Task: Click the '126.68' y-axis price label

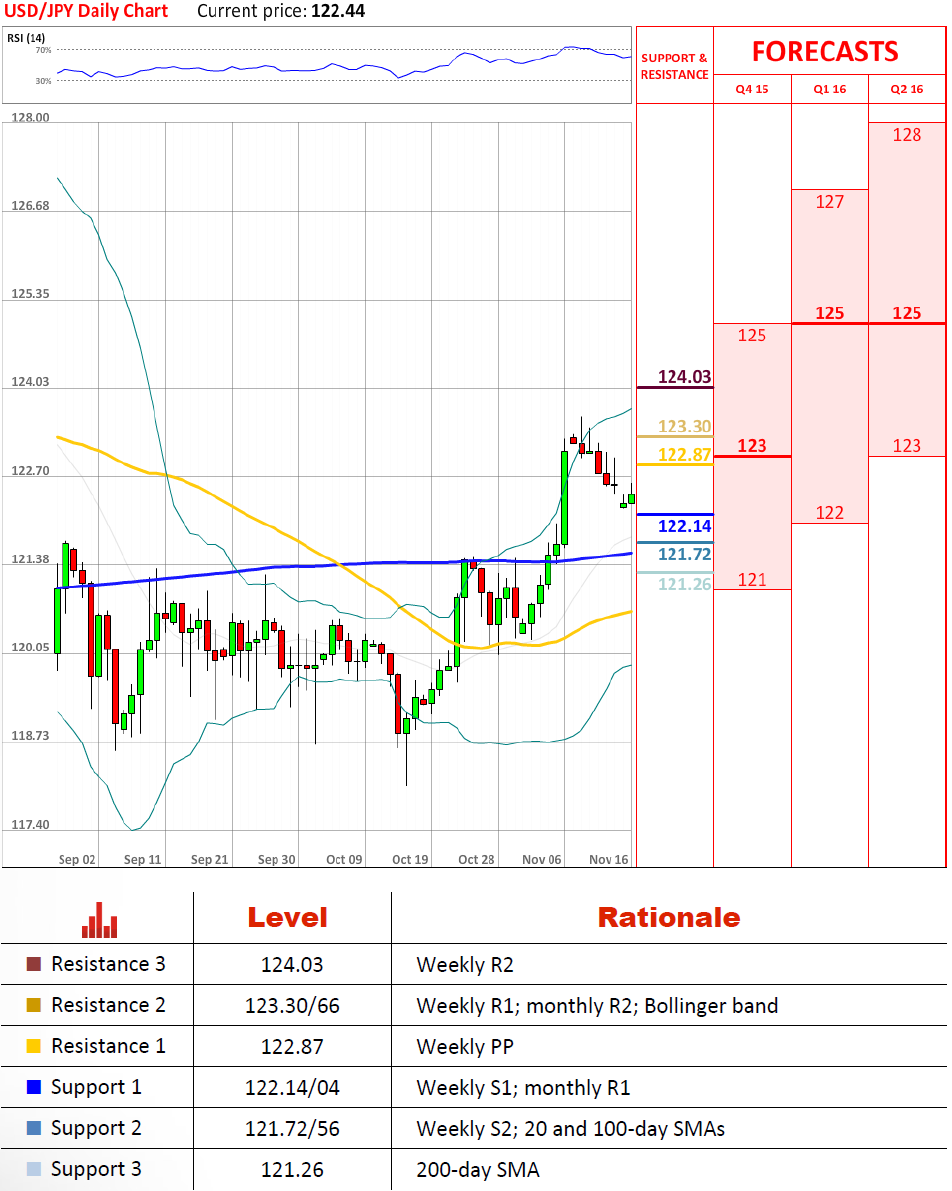Action: point(30,206)
